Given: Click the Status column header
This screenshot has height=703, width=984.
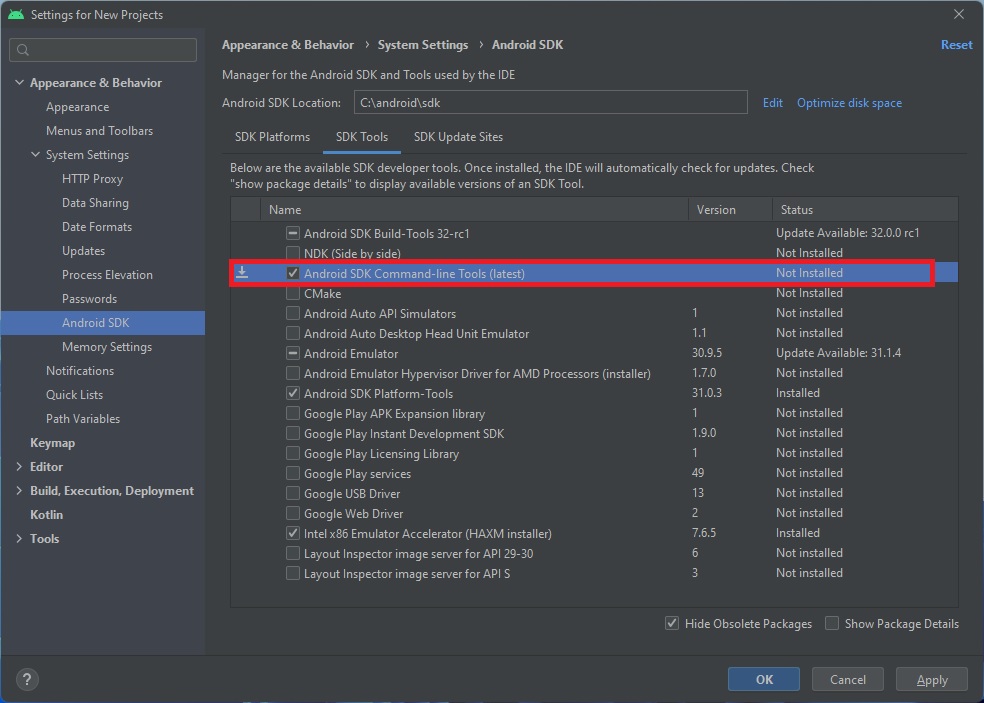Looking at the screenshot, I should pos(865,210).
